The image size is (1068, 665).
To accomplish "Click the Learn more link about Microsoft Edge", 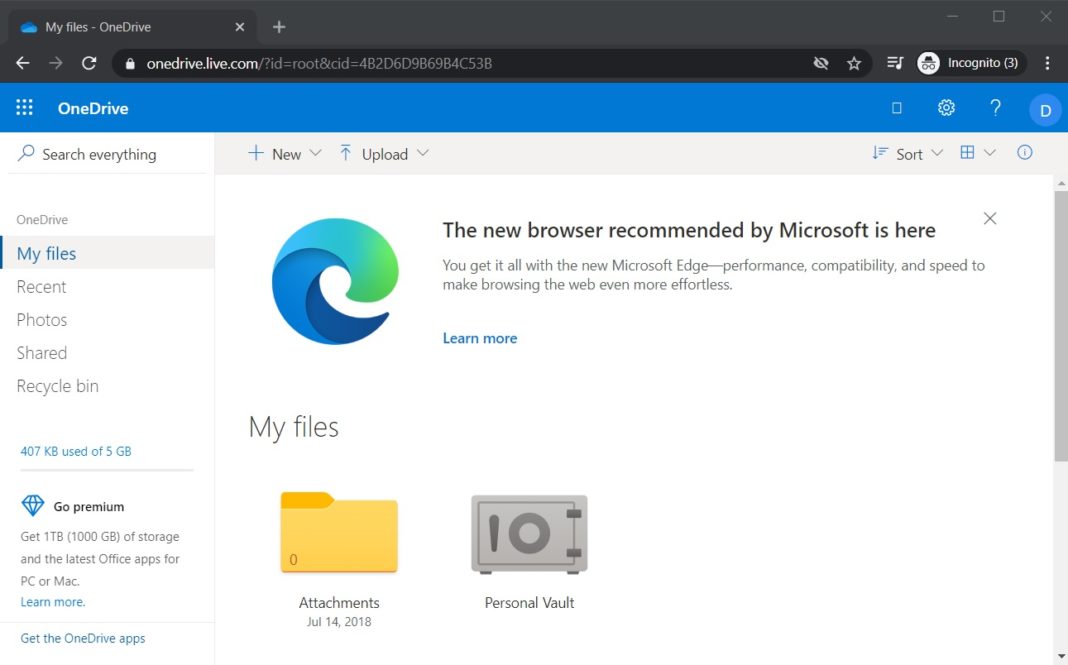I will (x=479, y=338).
